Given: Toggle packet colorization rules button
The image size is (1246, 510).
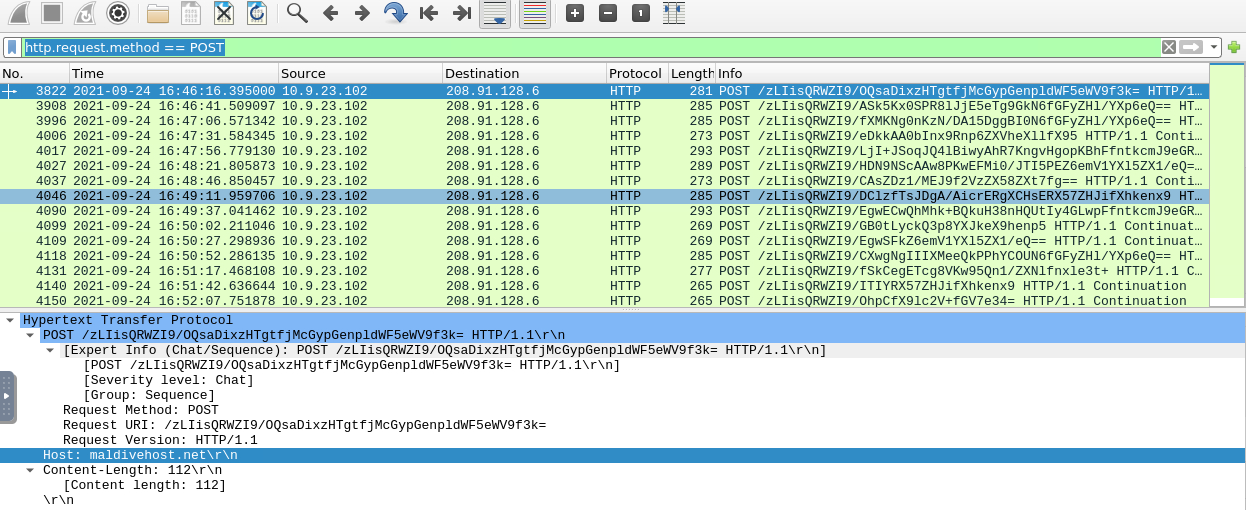Looking at the screenshot, I should click(x=535, y=13).
